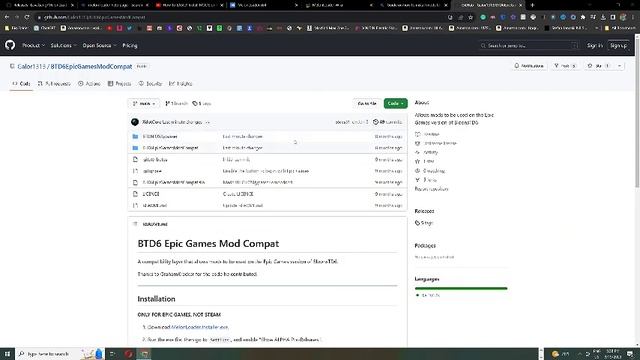Click the Create LICENSE commit message

(x=238, y=194)
